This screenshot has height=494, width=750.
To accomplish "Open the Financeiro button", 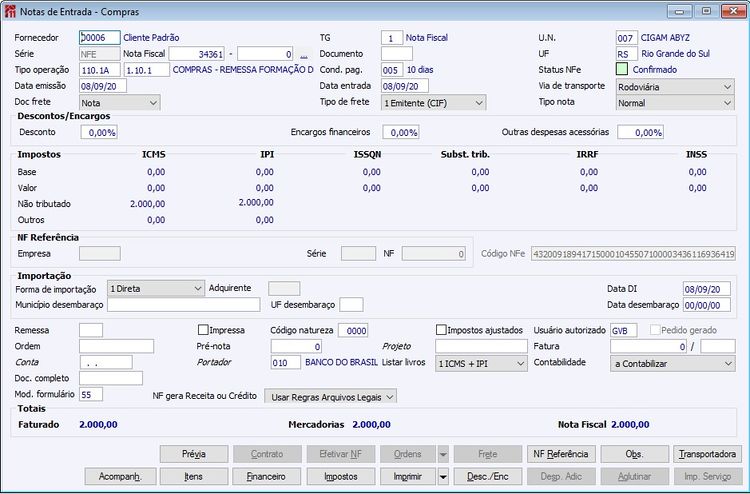I will coord(266,476).
